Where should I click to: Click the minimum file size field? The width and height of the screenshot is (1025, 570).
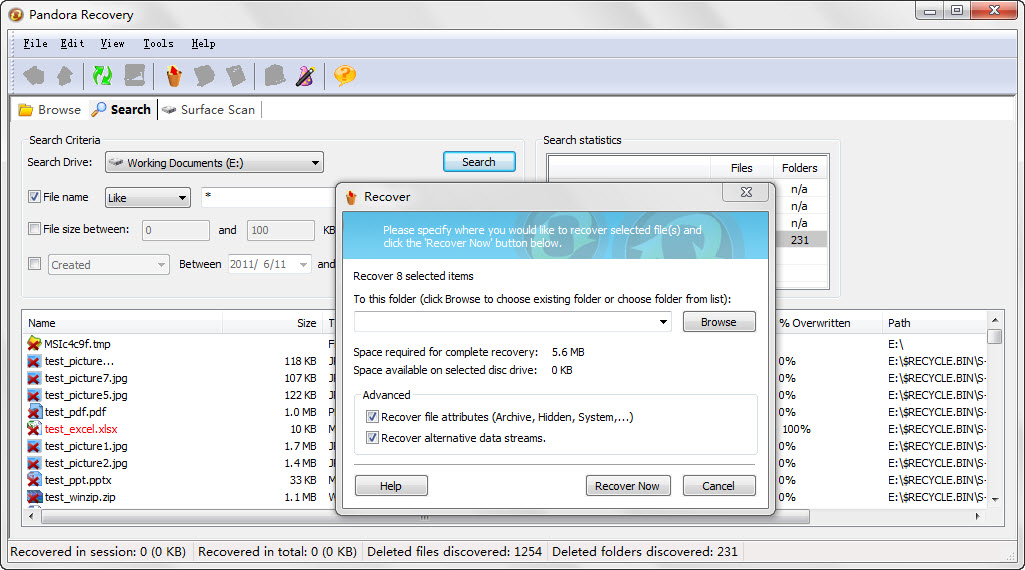[176, 230]
